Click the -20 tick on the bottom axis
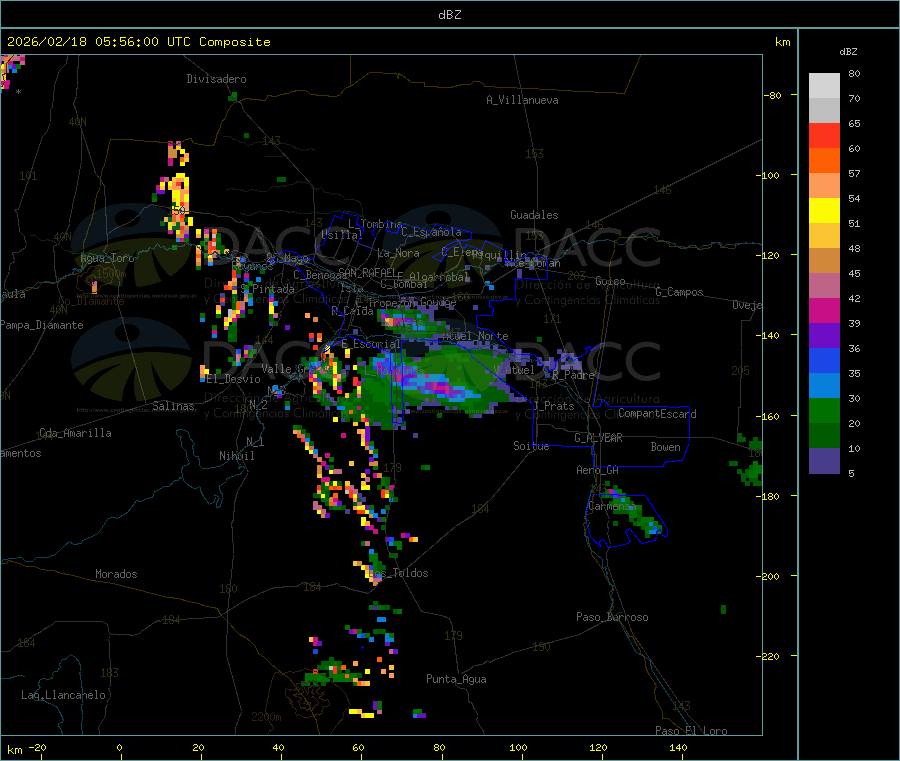 [37, 747]
